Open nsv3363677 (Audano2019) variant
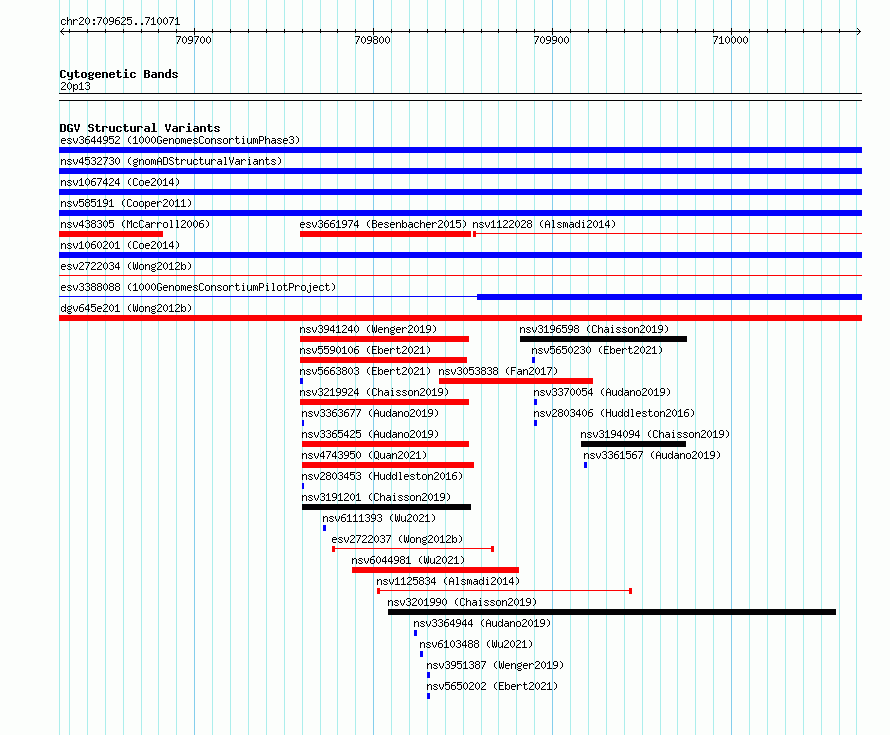The height and width of the screenshot is (735, 890). coord(370,413)
